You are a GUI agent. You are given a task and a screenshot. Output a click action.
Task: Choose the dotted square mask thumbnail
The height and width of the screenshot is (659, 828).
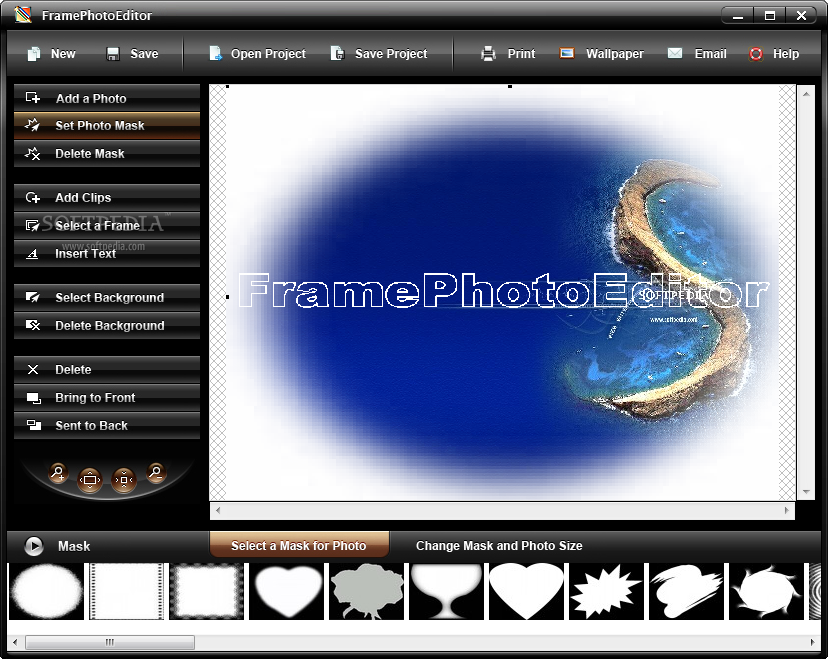pos(206,591)
